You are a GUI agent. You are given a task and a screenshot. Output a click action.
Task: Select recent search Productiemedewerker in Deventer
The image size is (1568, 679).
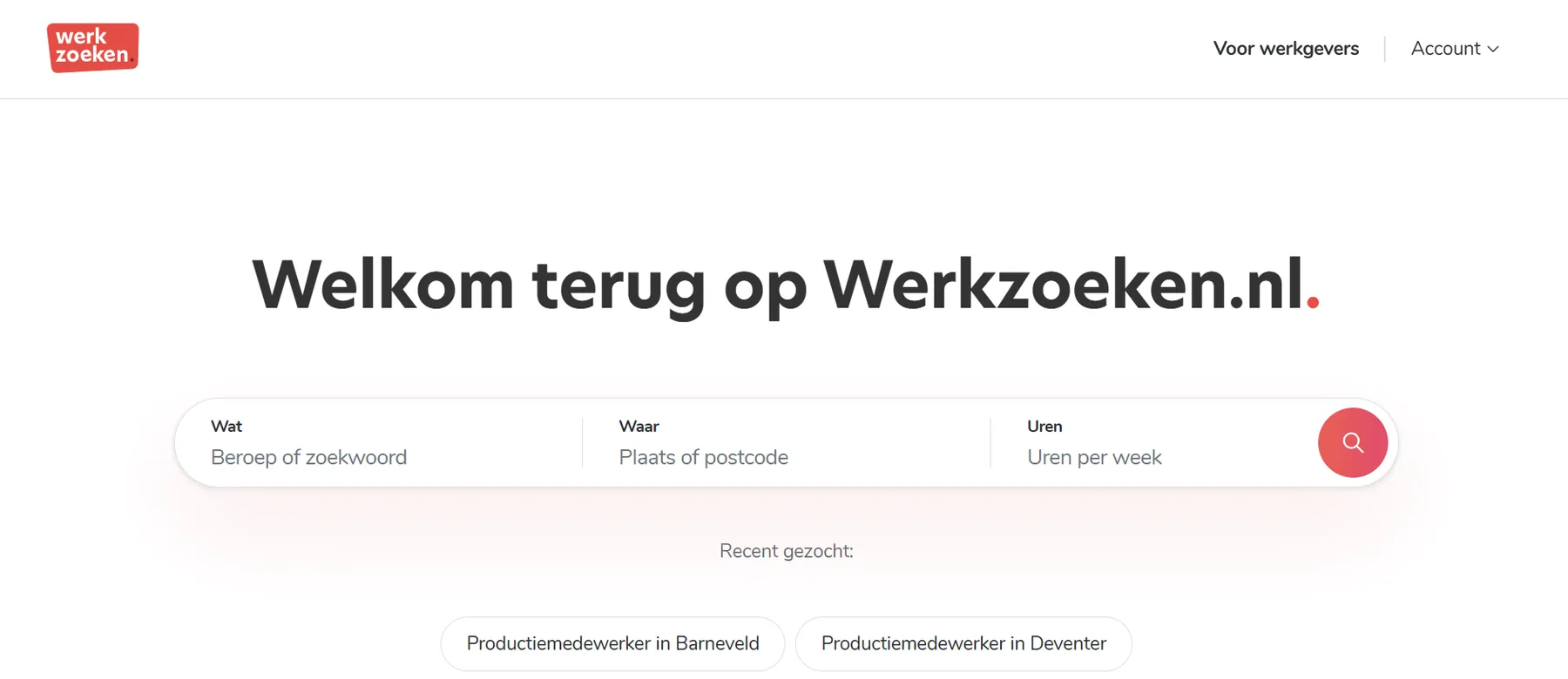(963, 643)
